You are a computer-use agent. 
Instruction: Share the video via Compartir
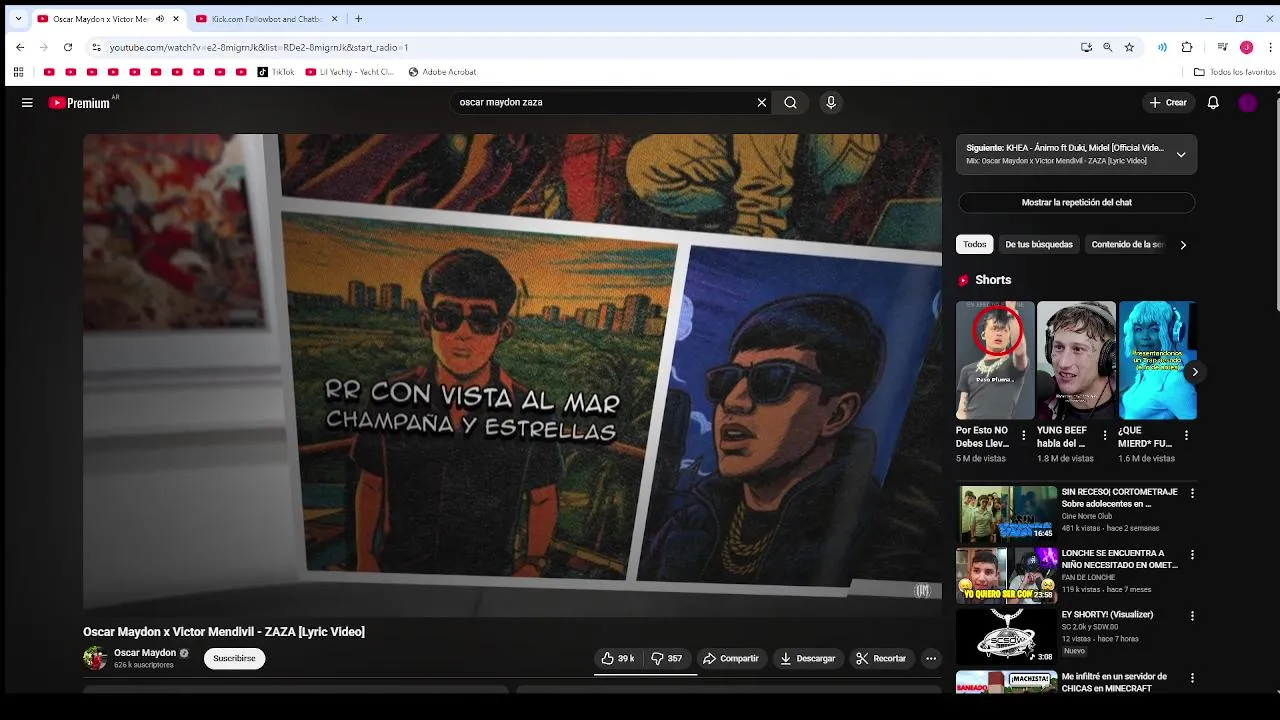pos(731,658)
